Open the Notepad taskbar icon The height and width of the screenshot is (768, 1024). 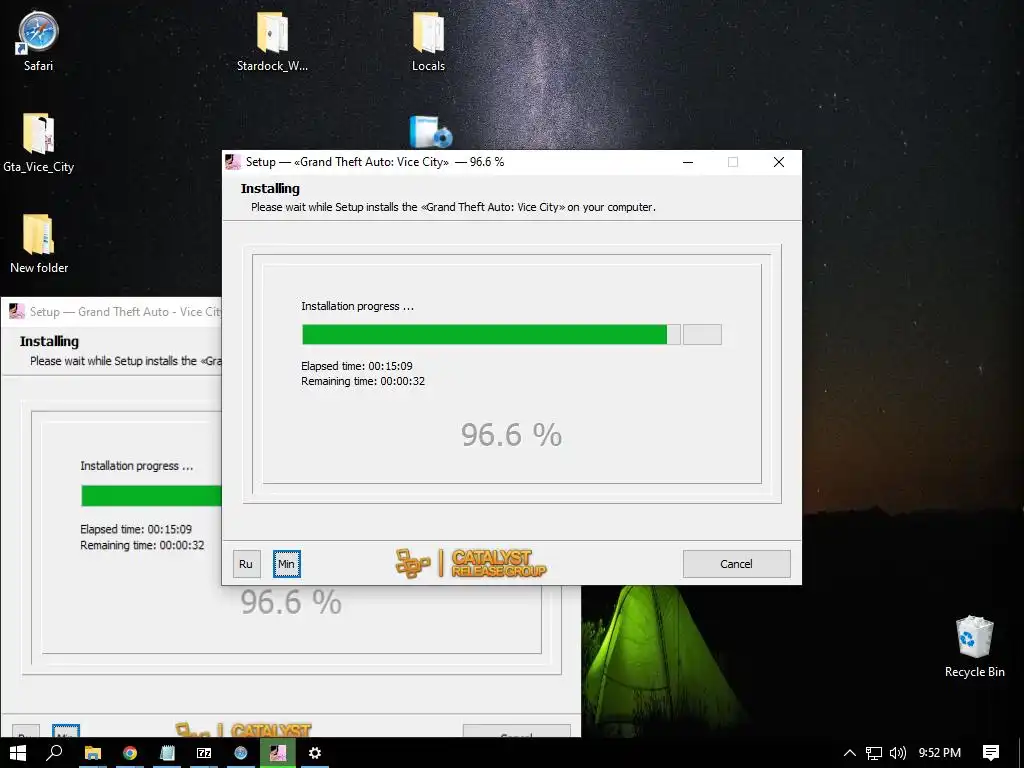click(x=167, y=753)
